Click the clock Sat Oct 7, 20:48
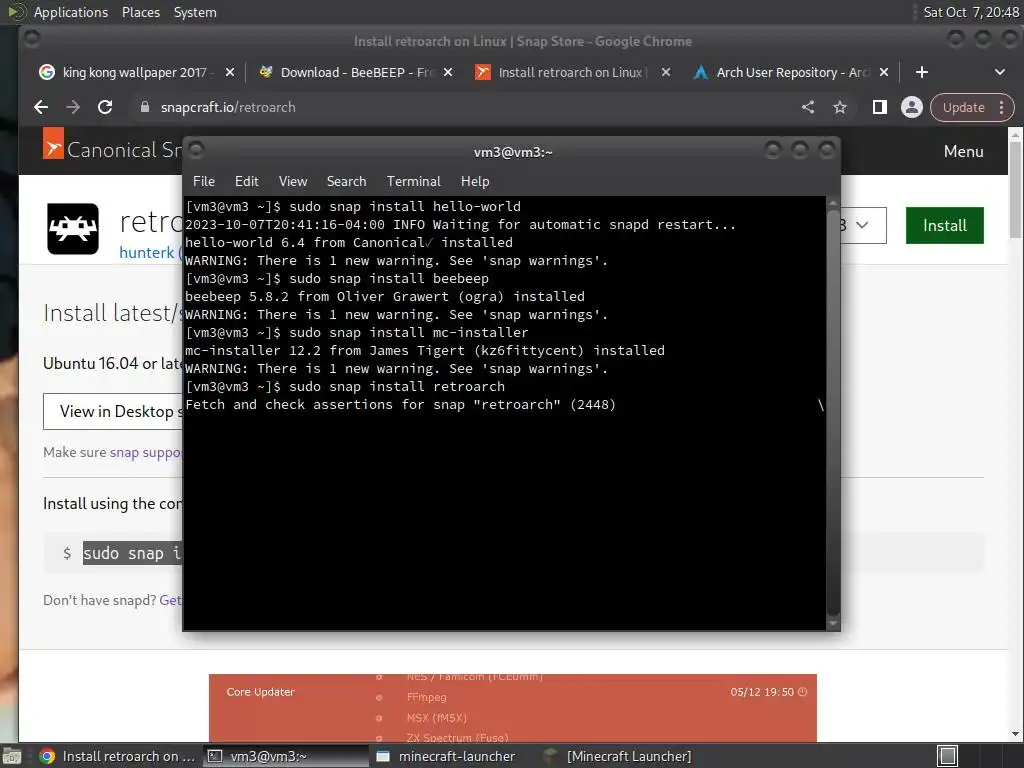 point(970,12)
